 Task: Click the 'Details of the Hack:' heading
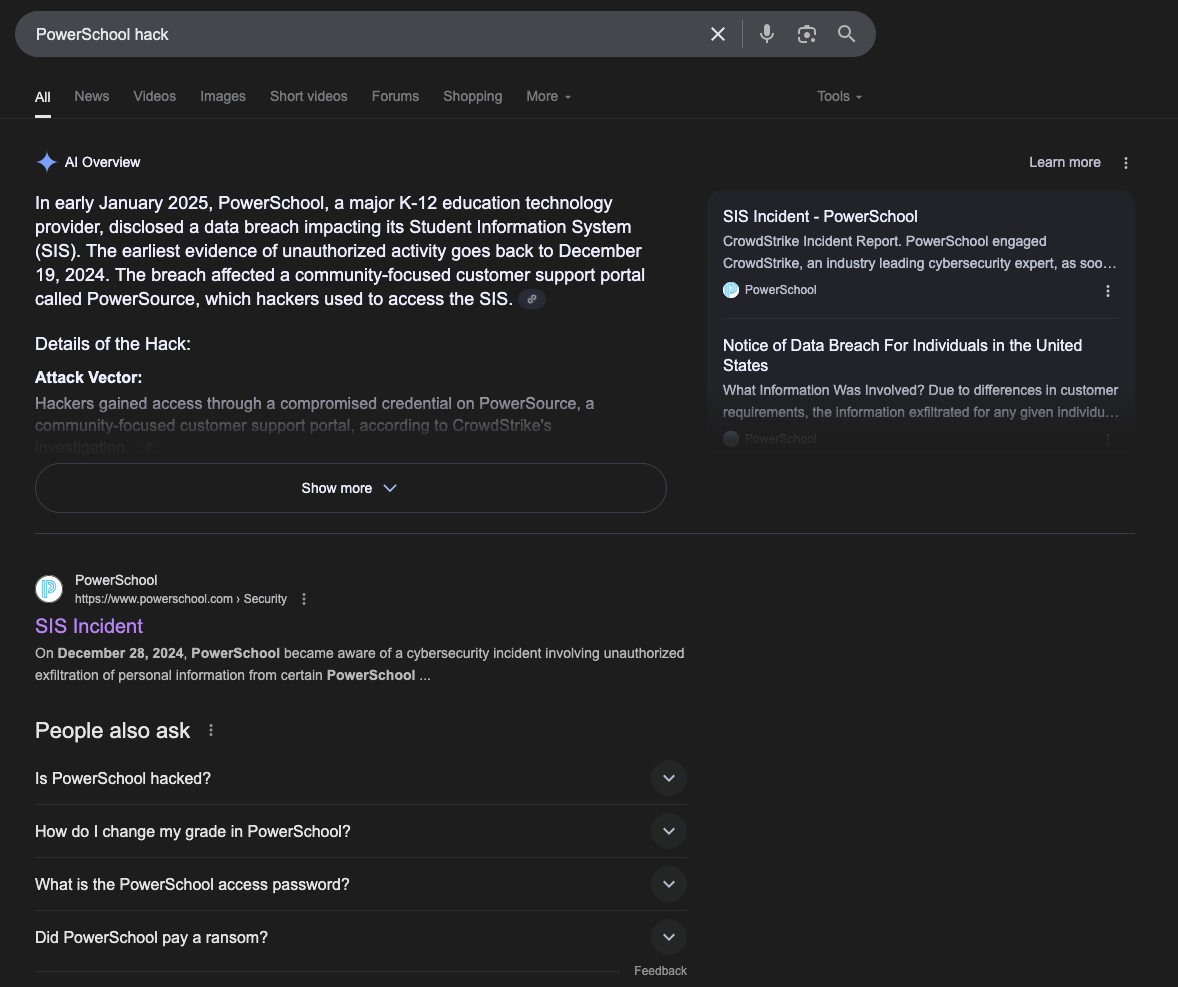pos(113,344)
